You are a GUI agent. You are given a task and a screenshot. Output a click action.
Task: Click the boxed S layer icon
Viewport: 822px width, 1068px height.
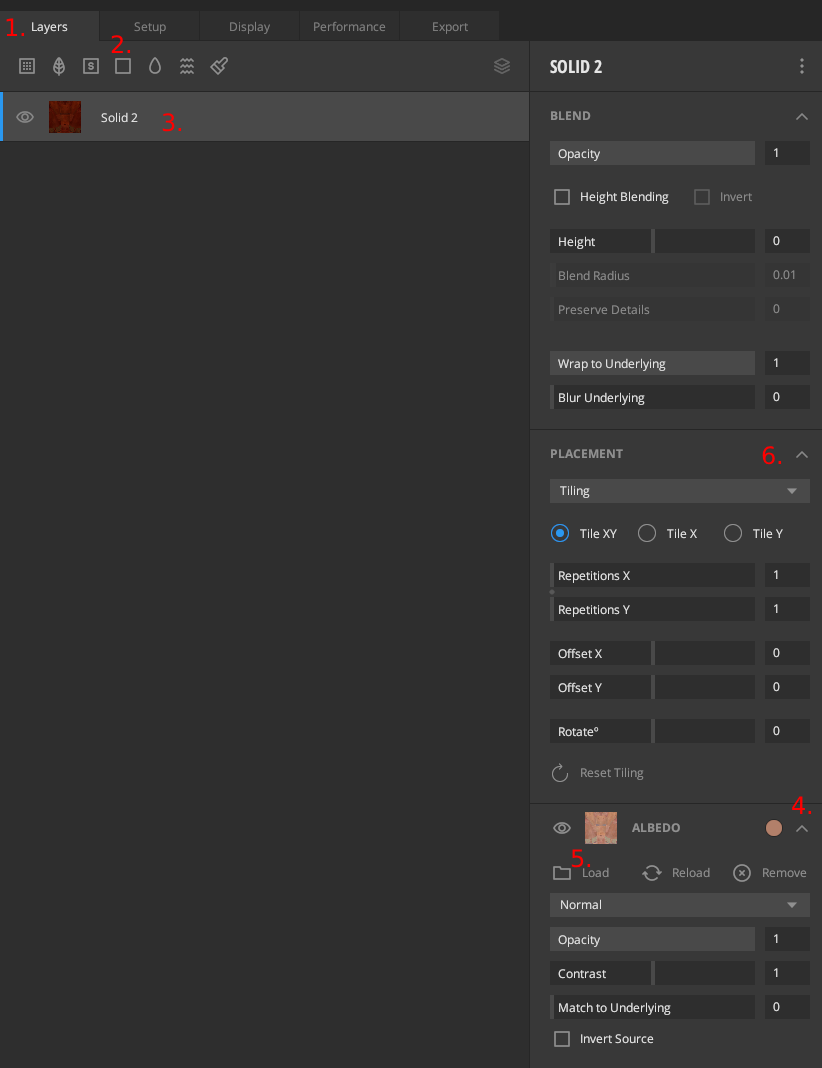(91, 66)
